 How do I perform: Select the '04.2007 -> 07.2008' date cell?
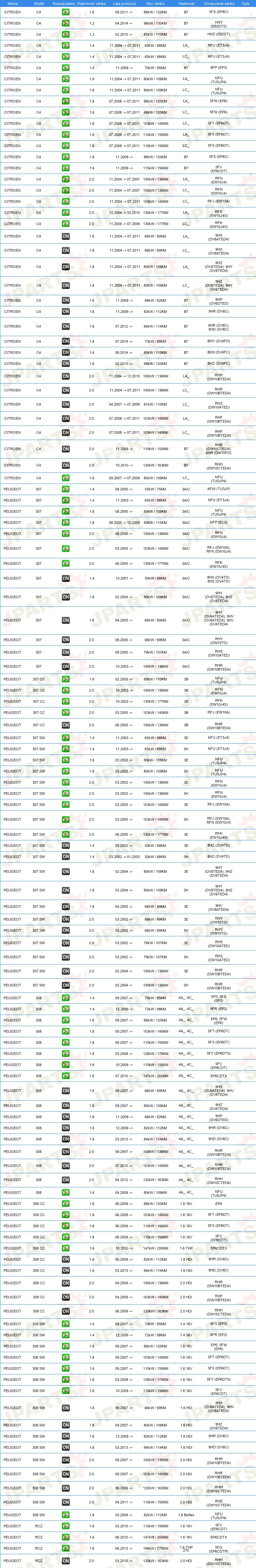point(124,404)
